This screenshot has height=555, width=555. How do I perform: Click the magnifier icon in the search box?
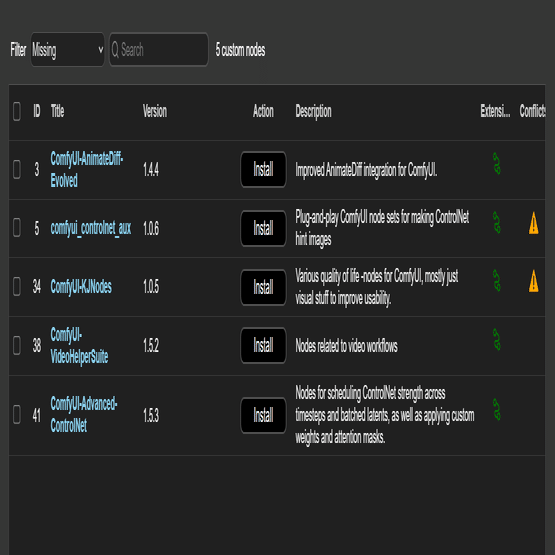click(x=115, y=50)
